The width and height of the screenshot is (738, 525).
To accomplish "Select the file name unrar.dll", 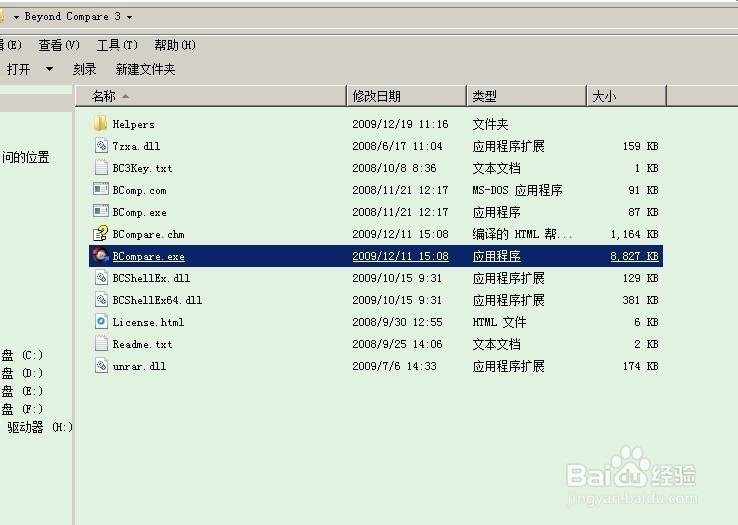I will click(139, 366).
